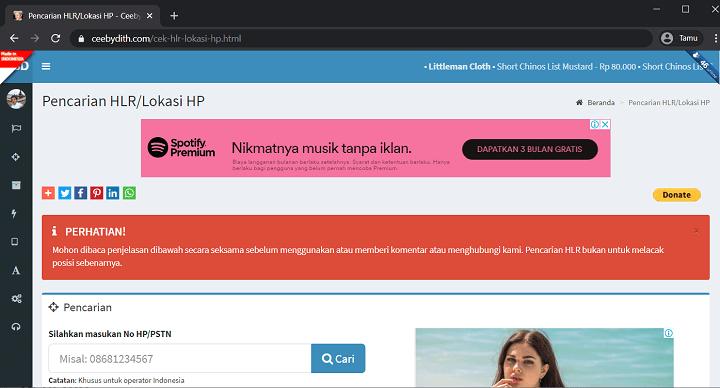Dismiss the PERHATIAN red alert
720x388 pixels.
697,231
